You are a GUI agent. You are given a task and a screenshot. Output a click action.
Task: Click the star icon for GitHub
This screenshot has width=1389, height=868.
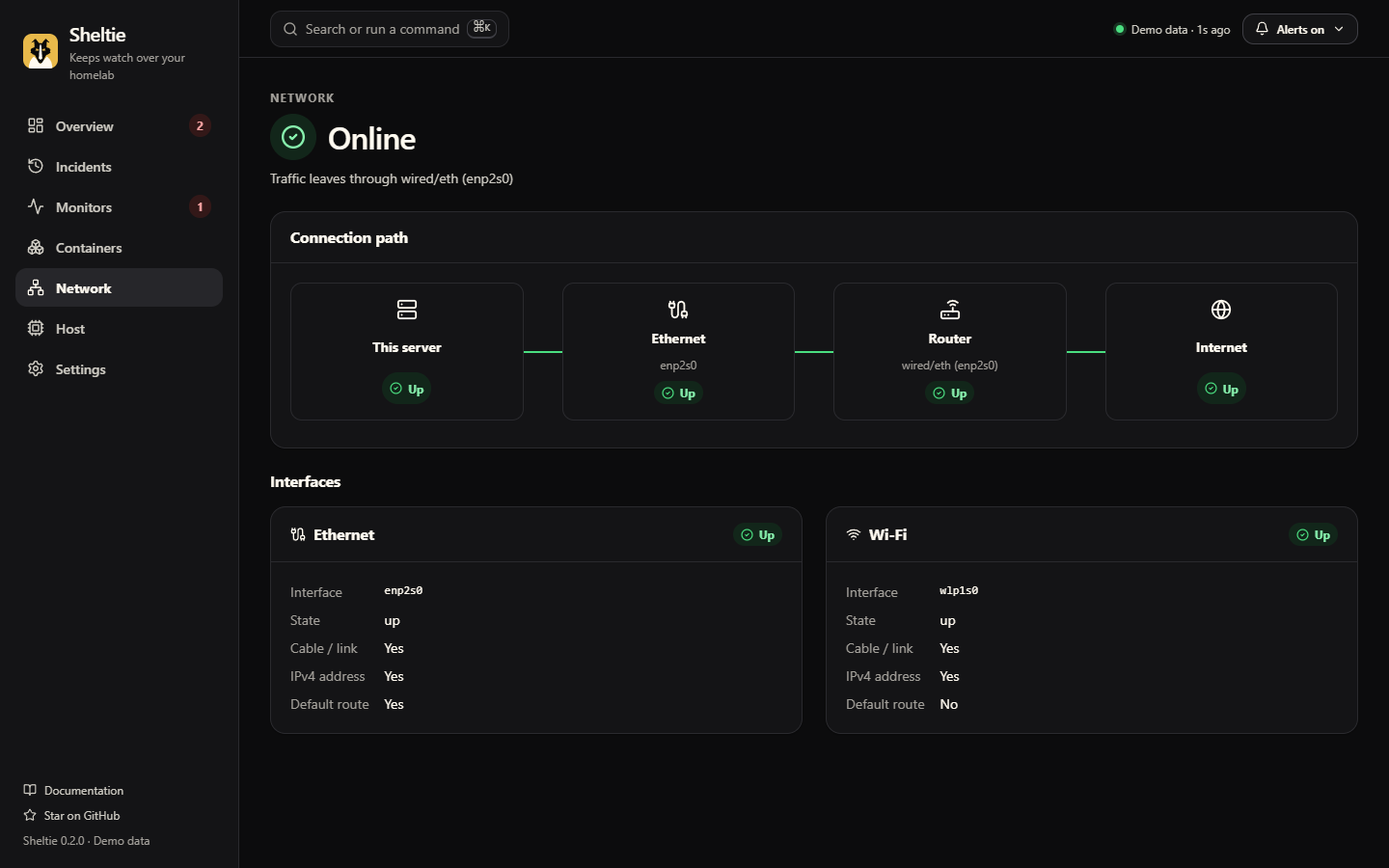(30, 815)
